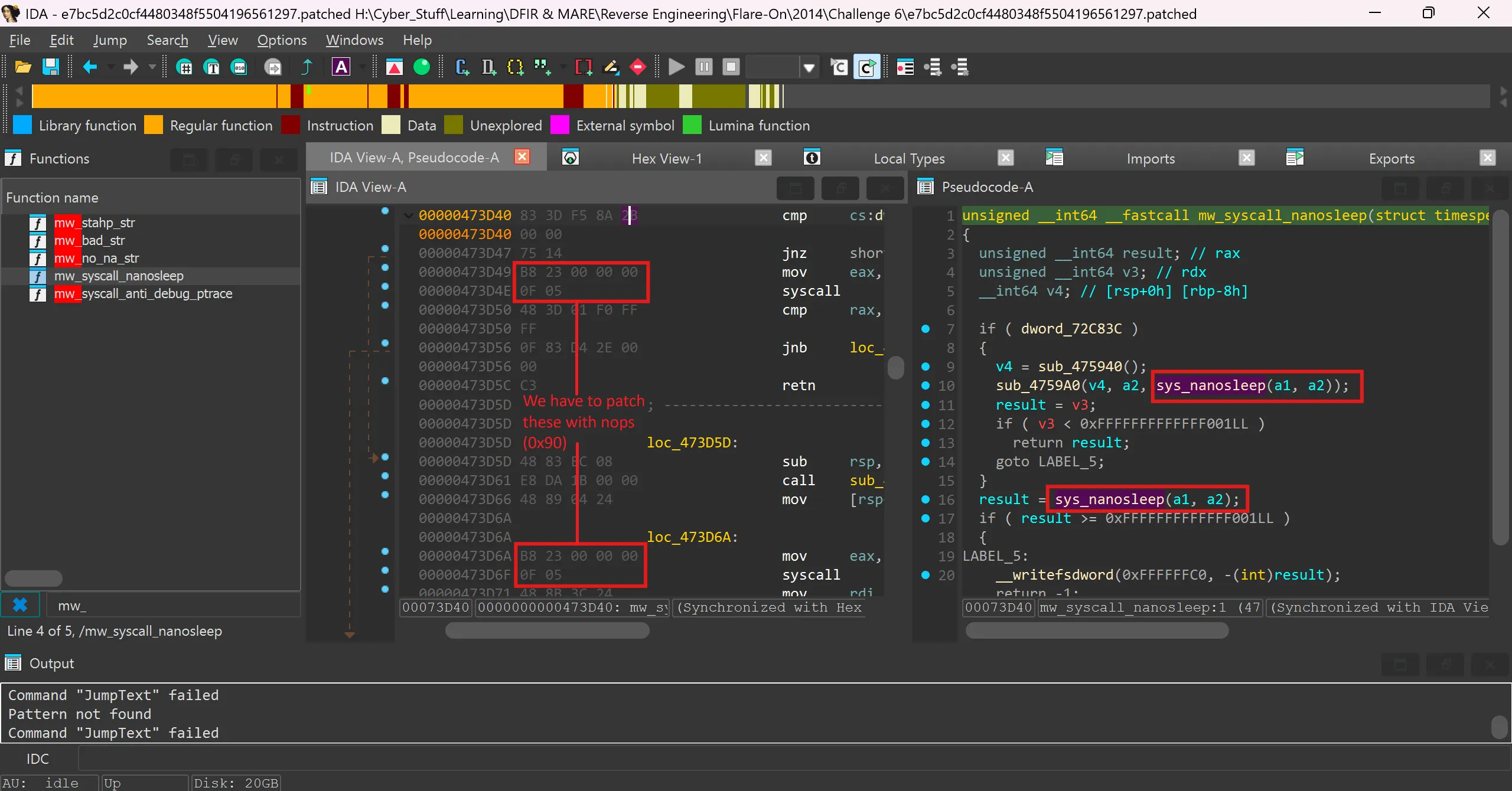Click the IDC command input field
1512x791 pixels.
click(768, 759)
